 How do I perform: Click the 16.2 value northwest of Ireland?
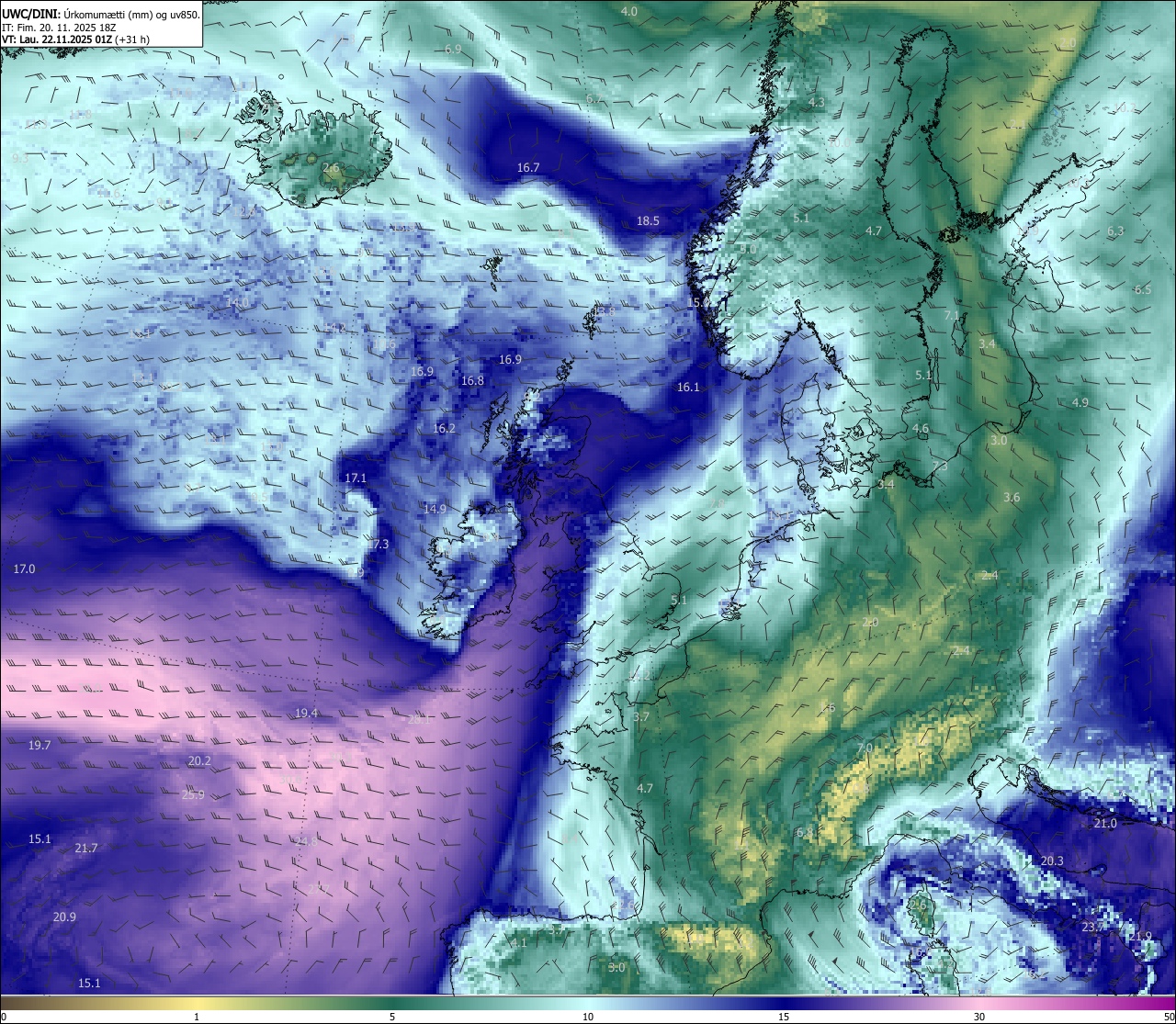click(444, 429)
